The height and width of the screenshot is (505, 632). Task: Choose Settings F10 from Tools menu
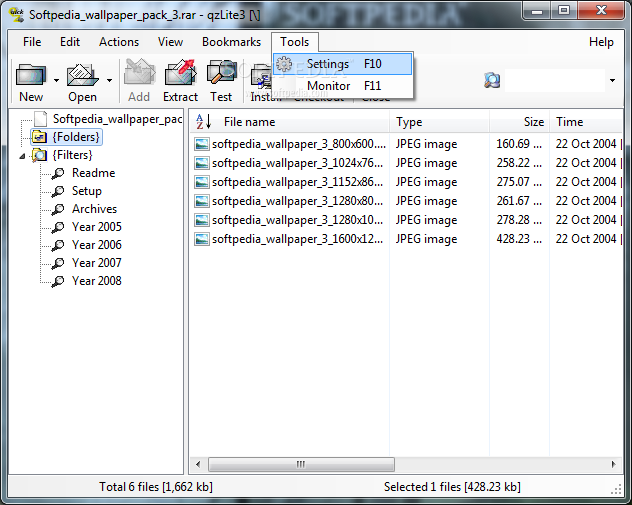[343, 64]
